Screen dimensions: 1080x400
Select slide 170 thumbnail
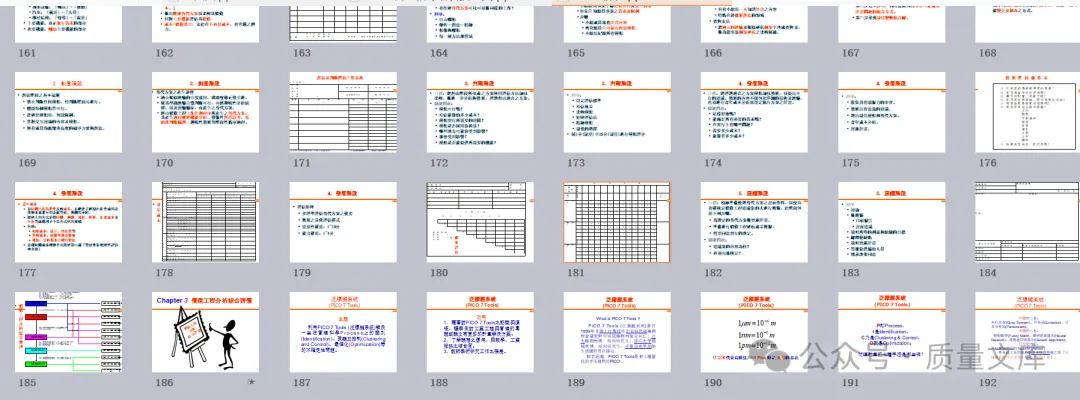point(205,112)
